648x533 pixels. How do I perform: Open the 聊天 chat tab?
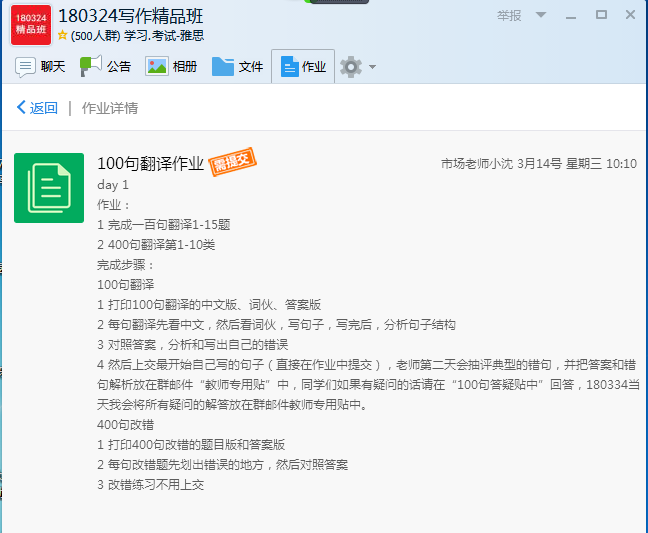click(x=40, y=67)
